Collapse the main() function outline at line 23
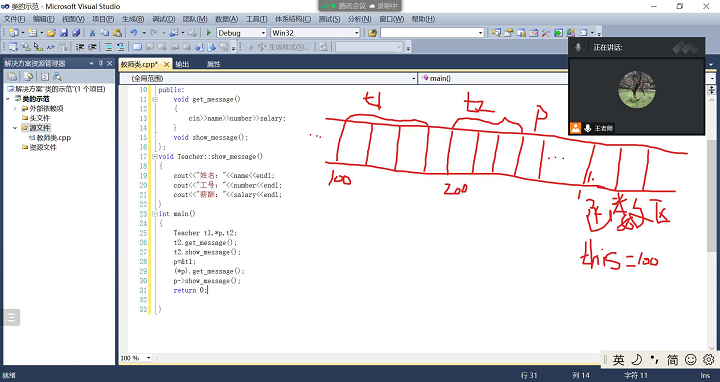Viewport: 720px width, 382px height. 155,214
